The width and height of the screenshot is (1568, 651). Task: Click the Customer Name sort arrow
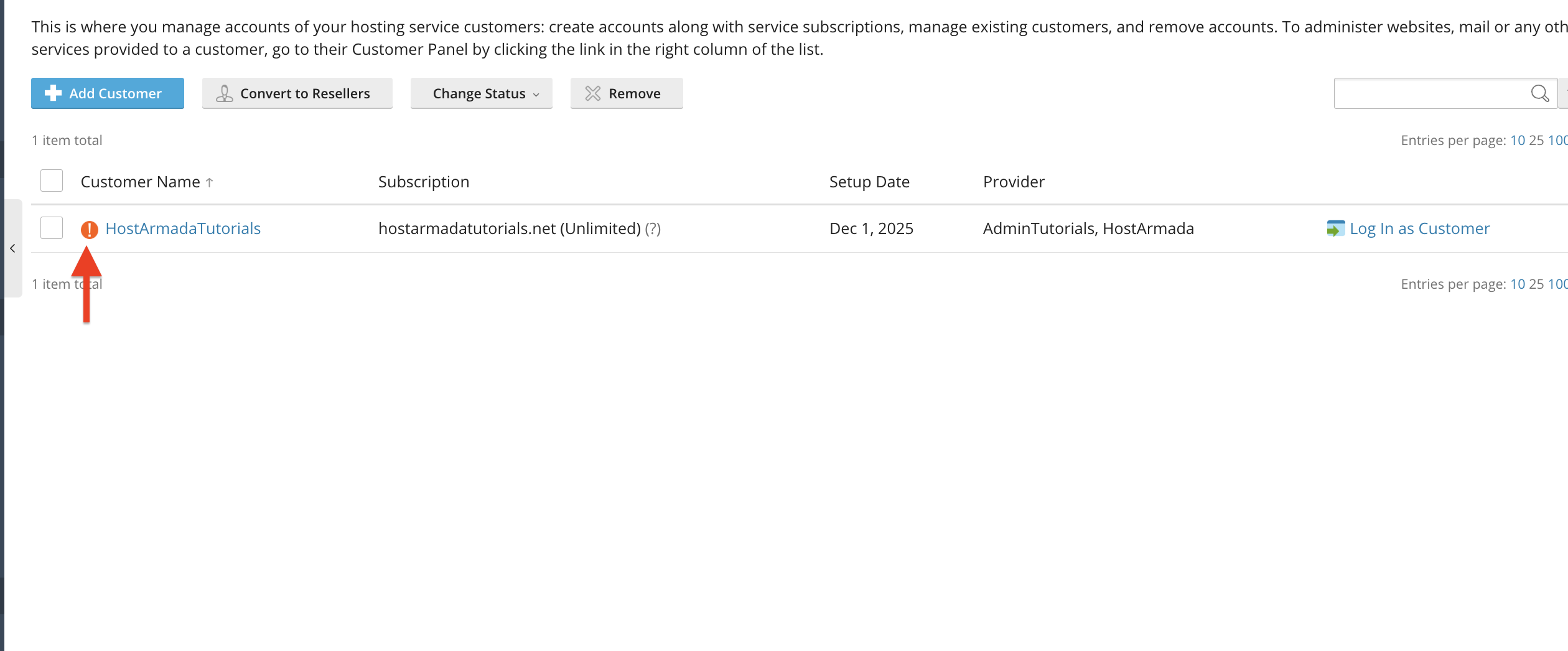coord(210,182)
